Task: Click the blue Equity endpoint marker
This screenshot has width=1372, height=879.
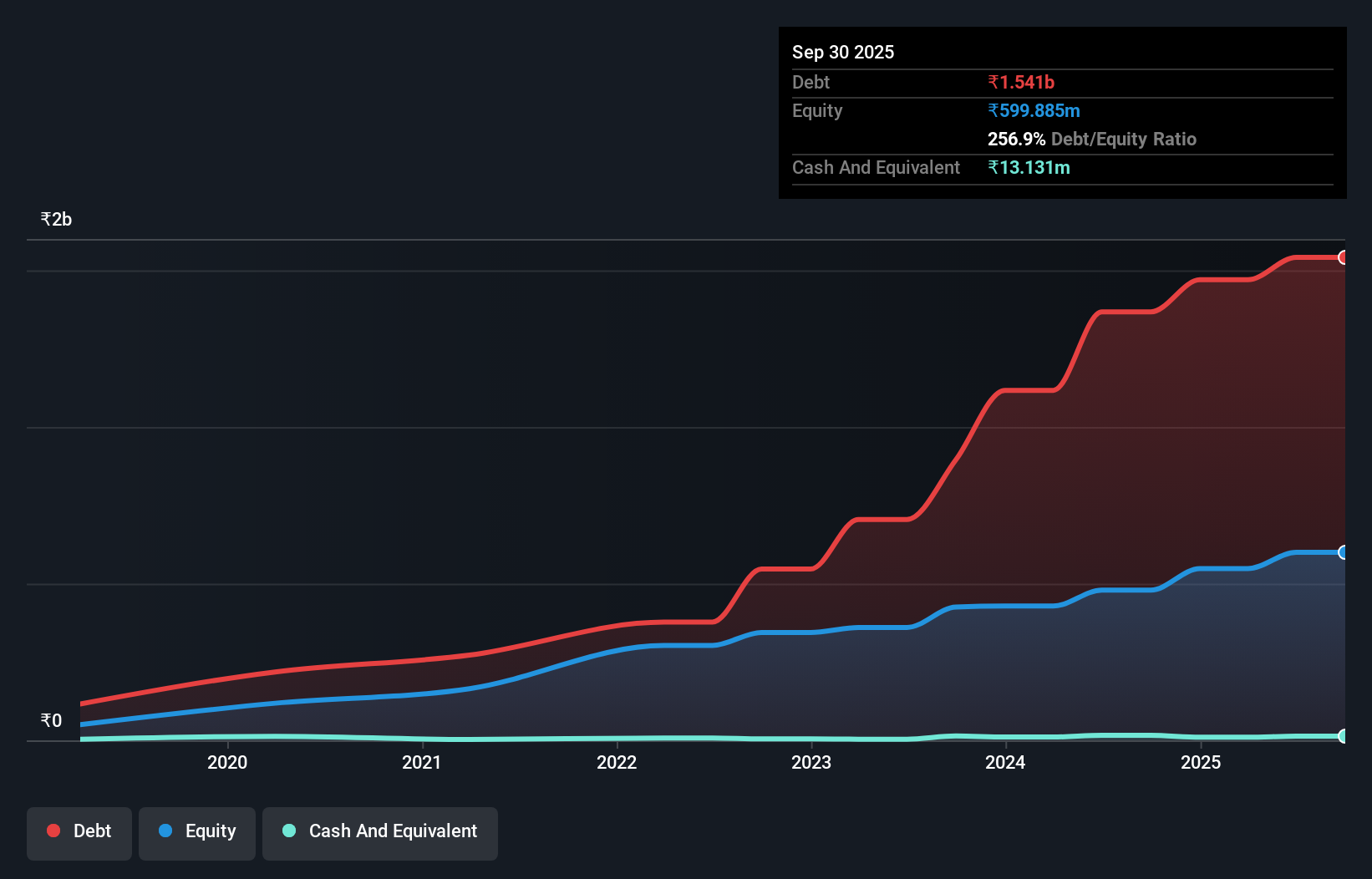Action: point(1343,552)
